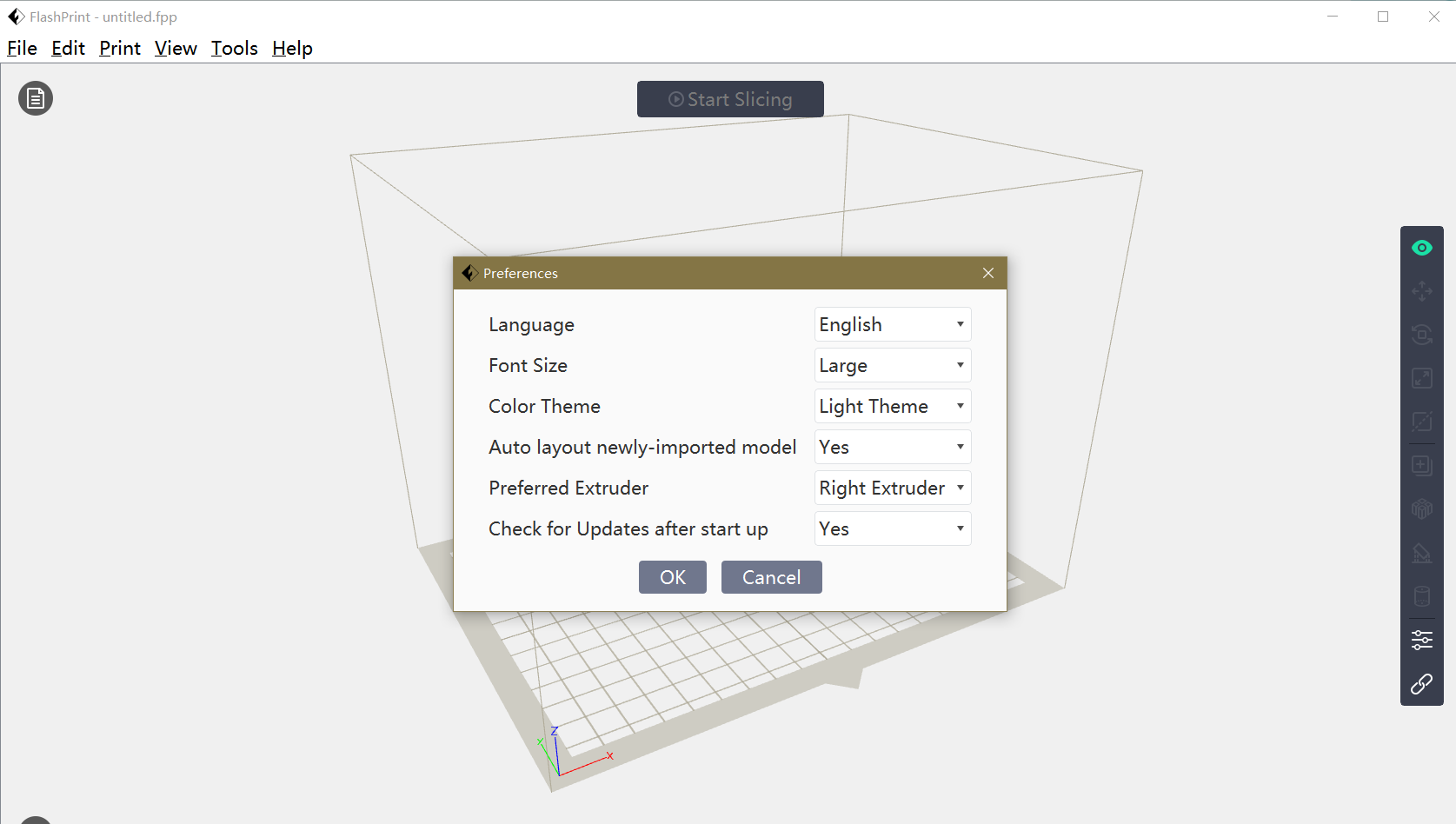
Task: Open the Tools menu
Action: click(x=235, y=48)
